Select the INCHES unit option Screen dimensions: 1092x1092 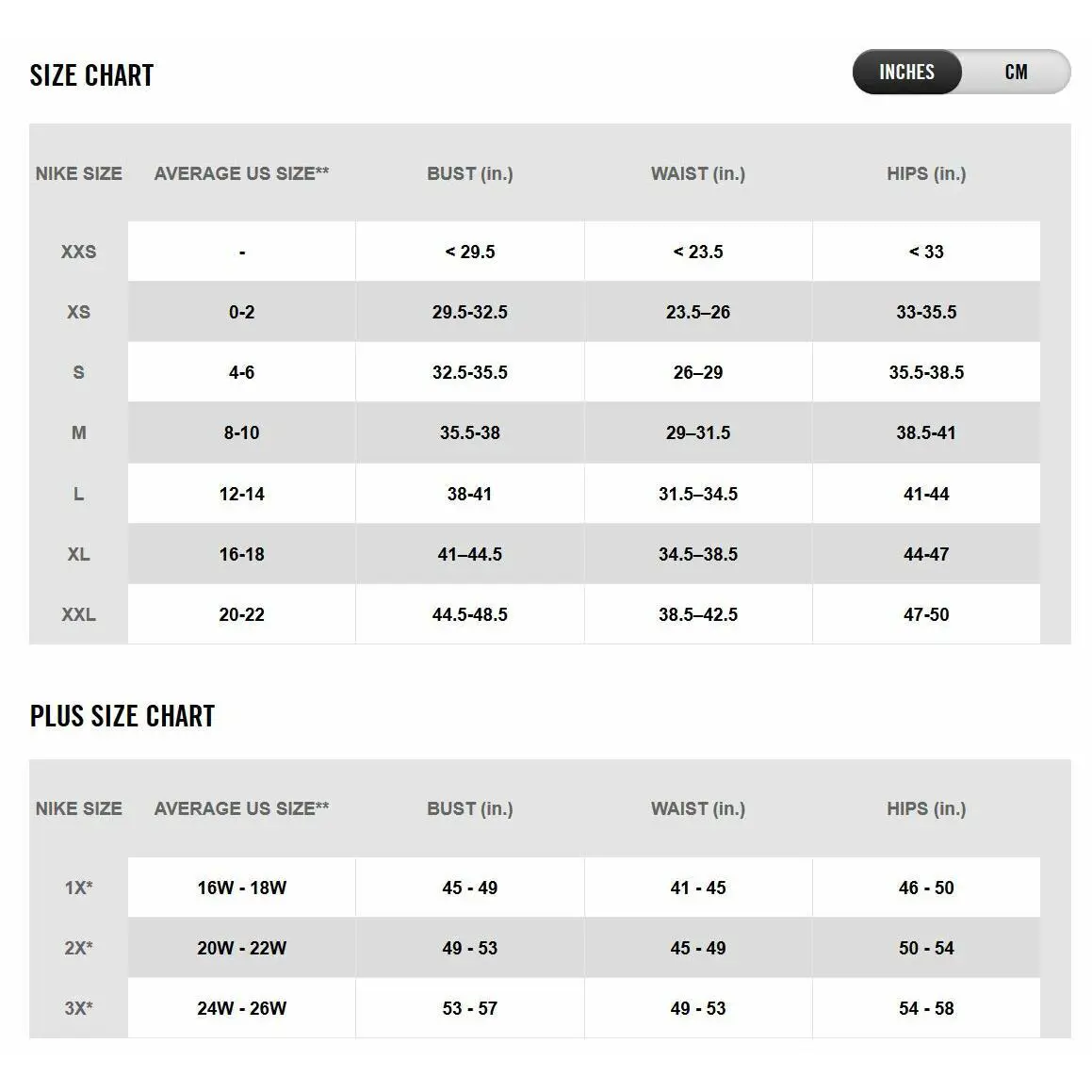tap(906, 72)
